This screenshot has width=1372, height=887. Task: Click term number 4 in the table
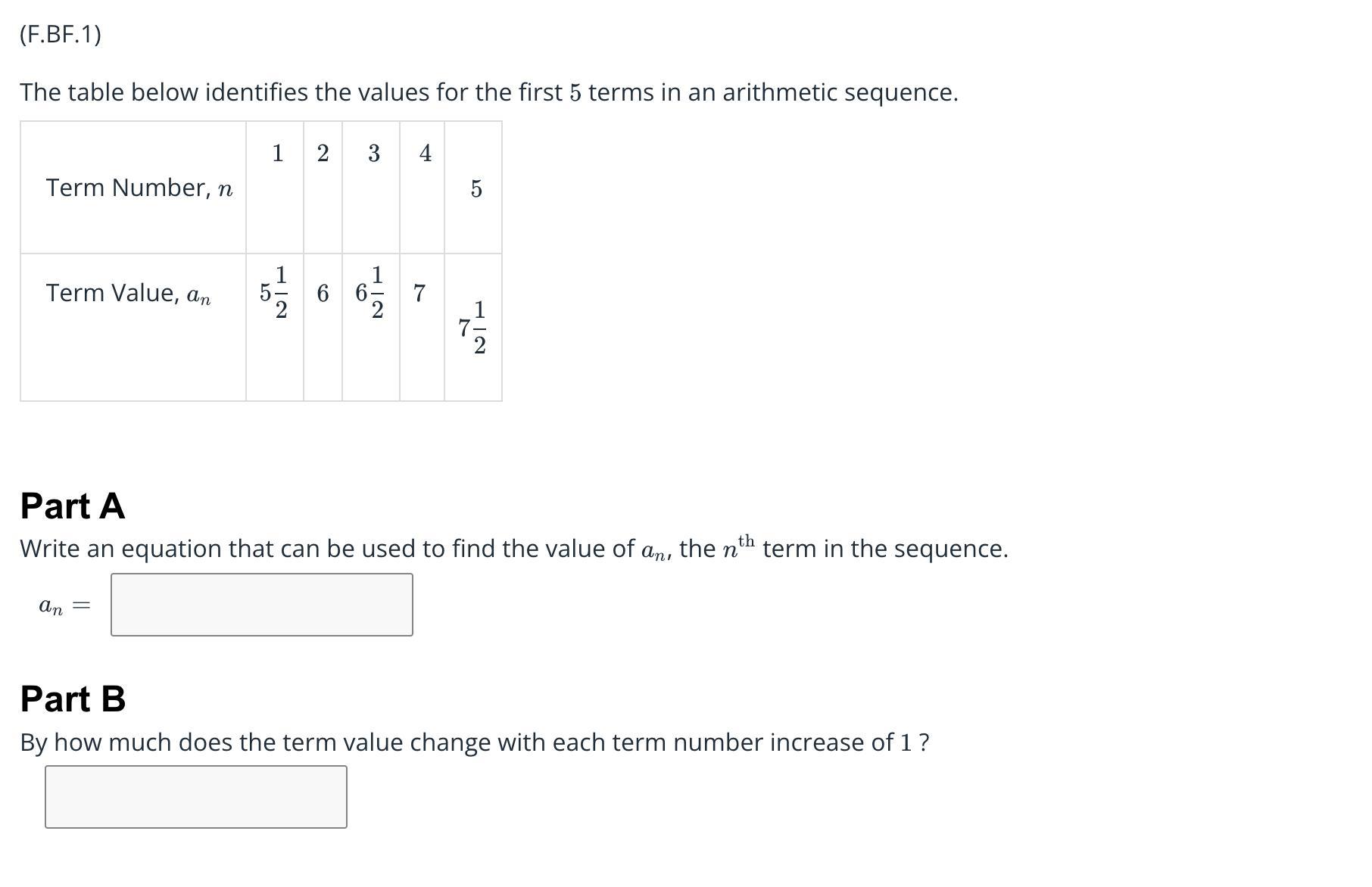[x=425, y=154]
